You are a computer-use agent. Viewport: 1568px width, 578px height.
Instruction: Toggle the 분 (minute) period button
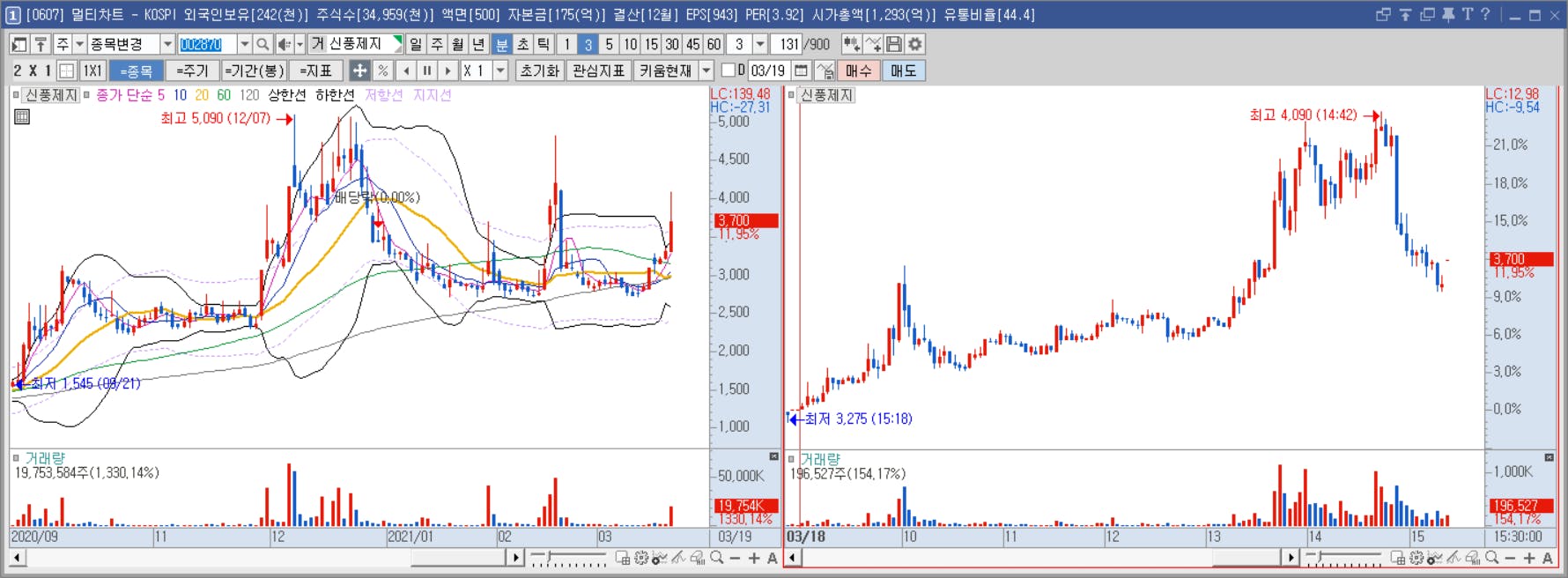(x=501, y=44)
